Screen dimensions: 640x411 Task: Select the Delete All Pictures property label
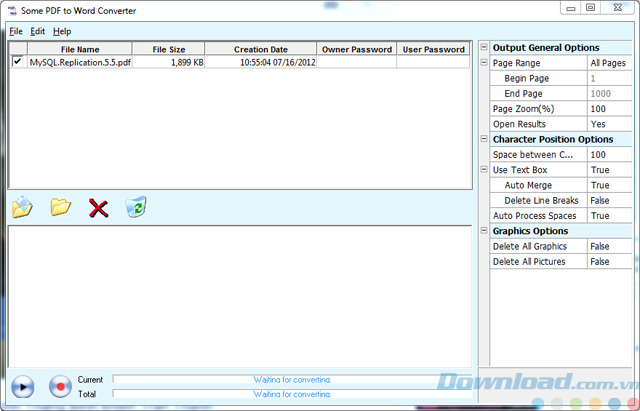[529, 262]
